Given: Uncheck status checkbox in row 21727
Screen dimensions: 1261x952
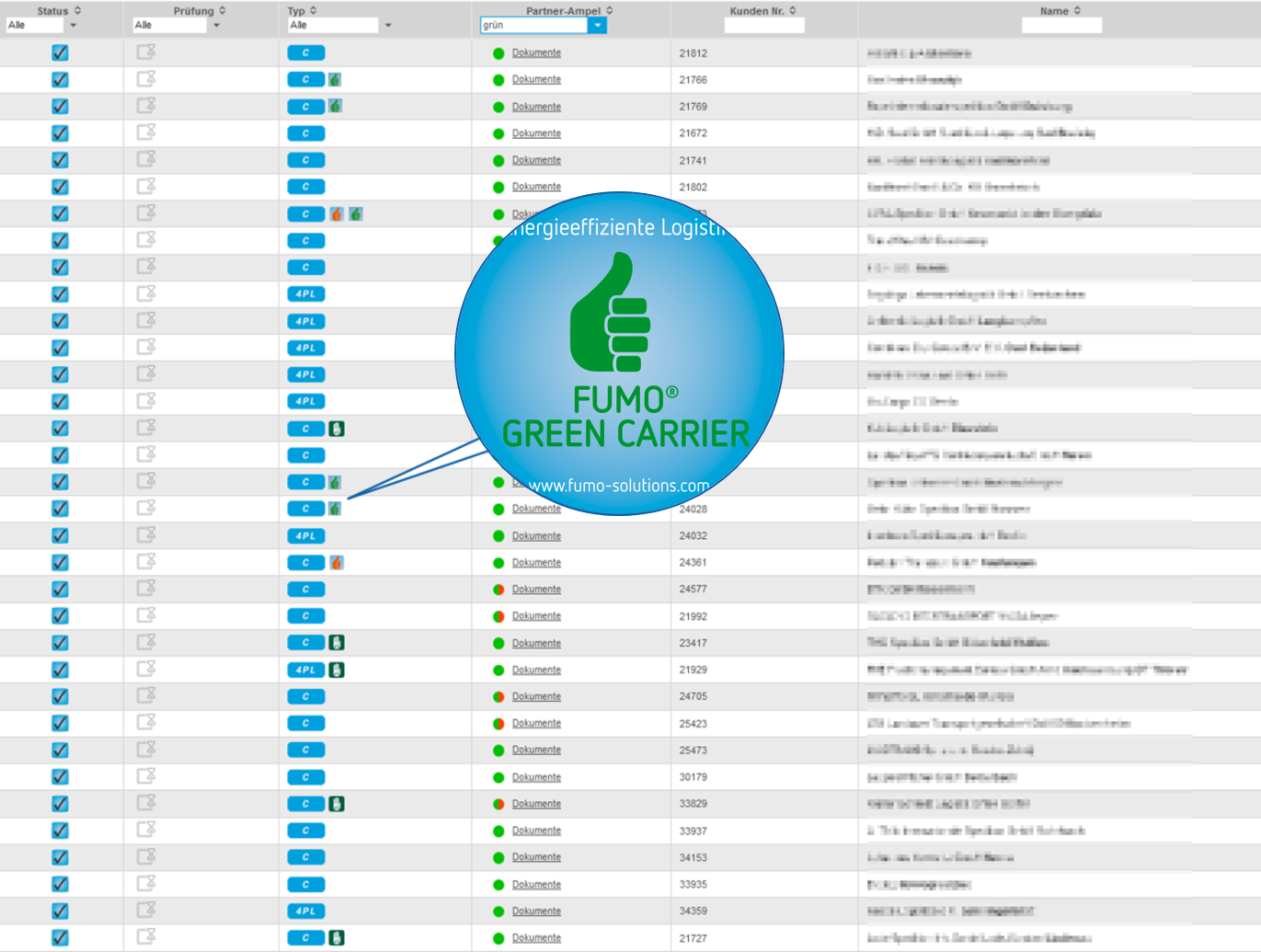Looking at the screenshot, I should pos(60,938).
